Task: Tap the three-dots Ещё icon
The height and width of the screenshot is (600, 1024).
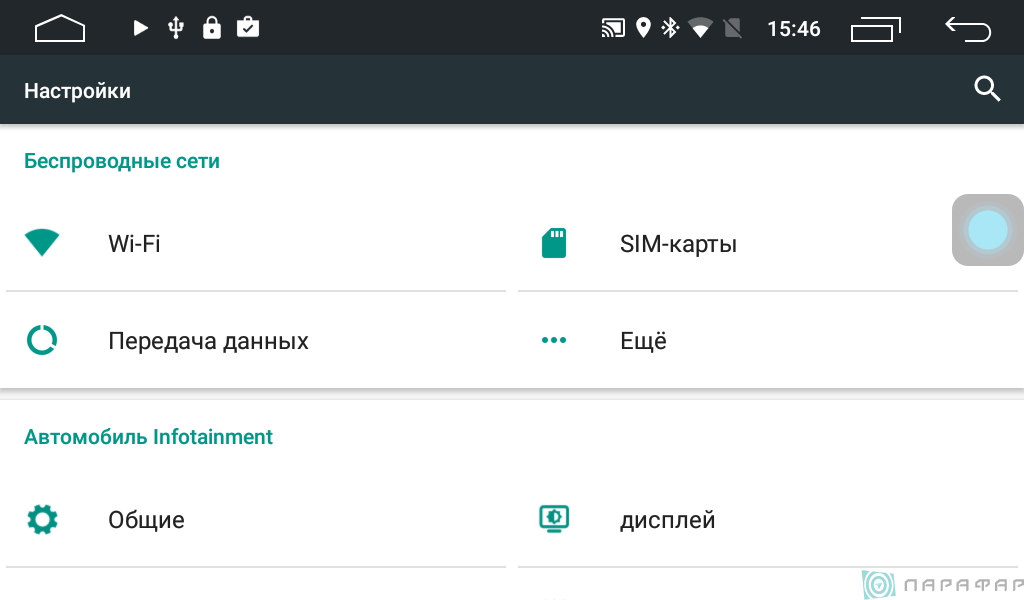Action: 554,340
